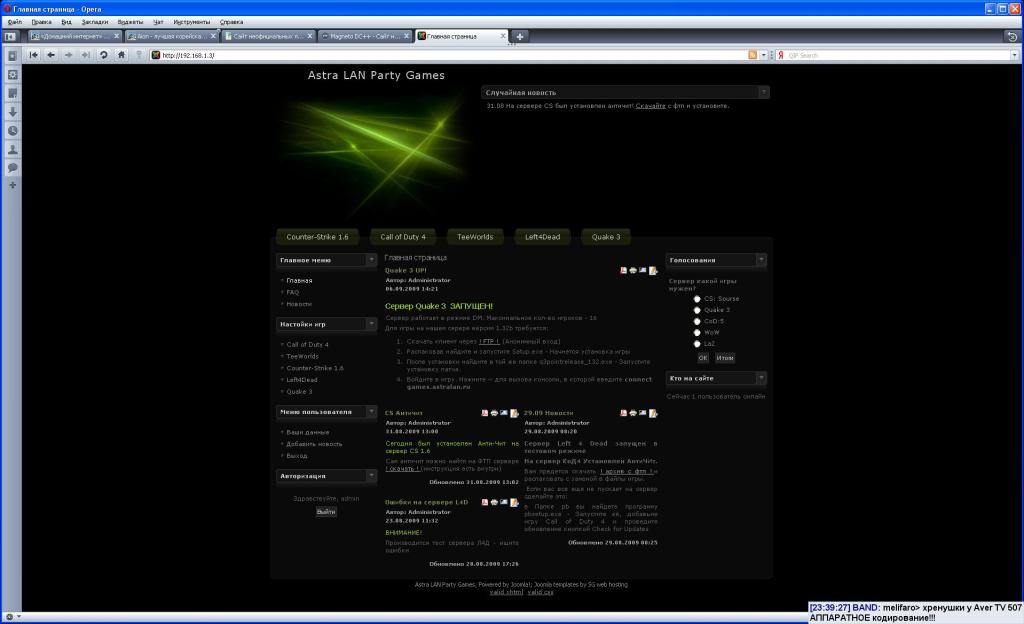
Task: Open the Правка menu
Action: pyautogui.click(x=41, y=22)
